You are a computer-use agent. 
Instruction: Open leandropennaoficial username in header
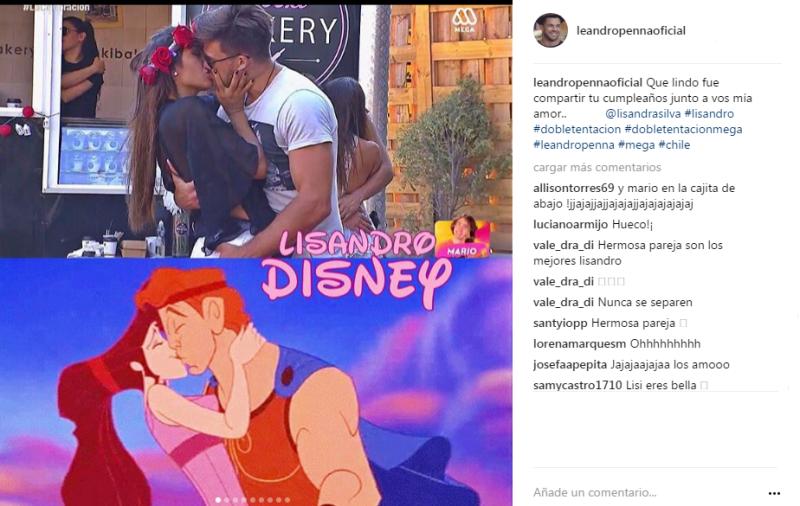(631, 31)
